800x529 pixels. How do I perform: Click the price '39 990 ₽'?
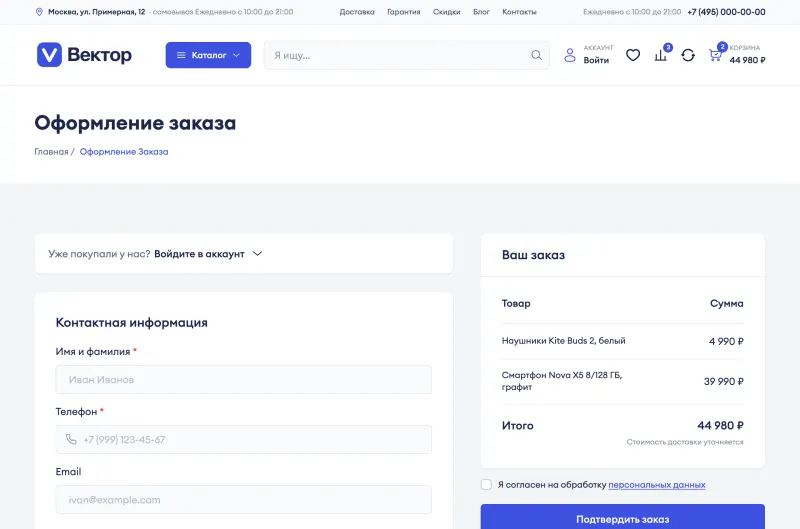pyautogui.click(x=723, y=382)
